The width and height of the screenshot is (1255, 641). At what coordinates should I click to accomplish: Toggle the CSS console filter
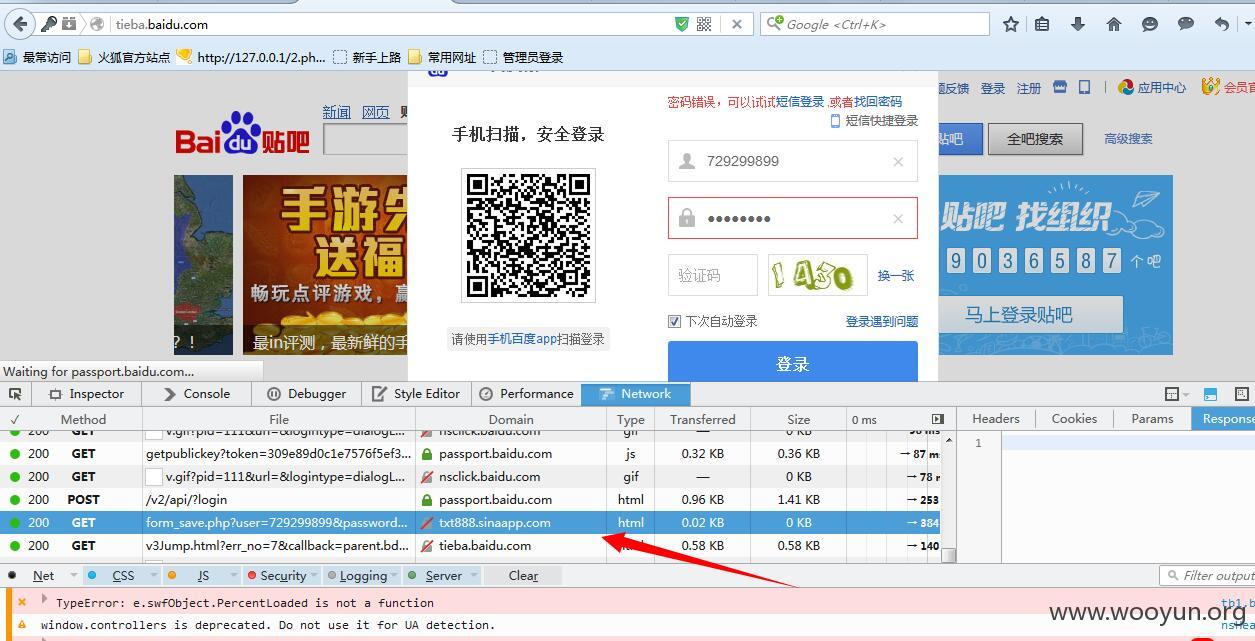click(123, 576)
